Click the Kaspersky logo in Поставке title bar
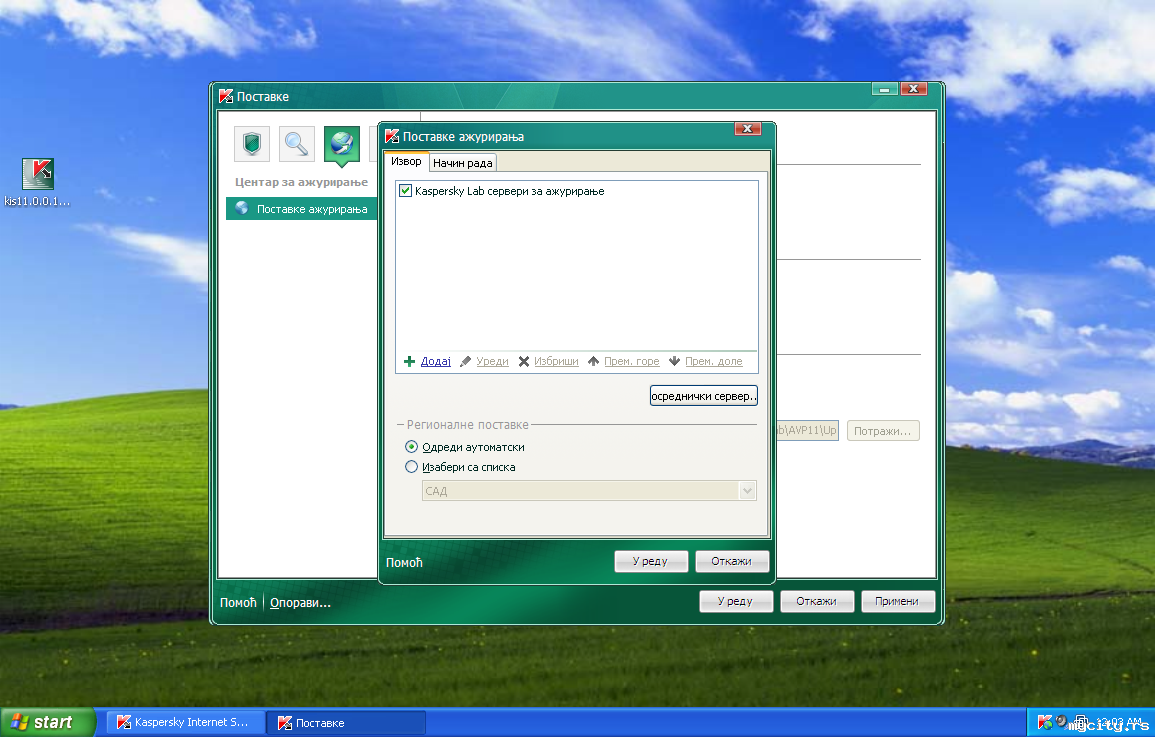Image resolution: width=1155 pixels, height=737 pixels. point(226,96)
